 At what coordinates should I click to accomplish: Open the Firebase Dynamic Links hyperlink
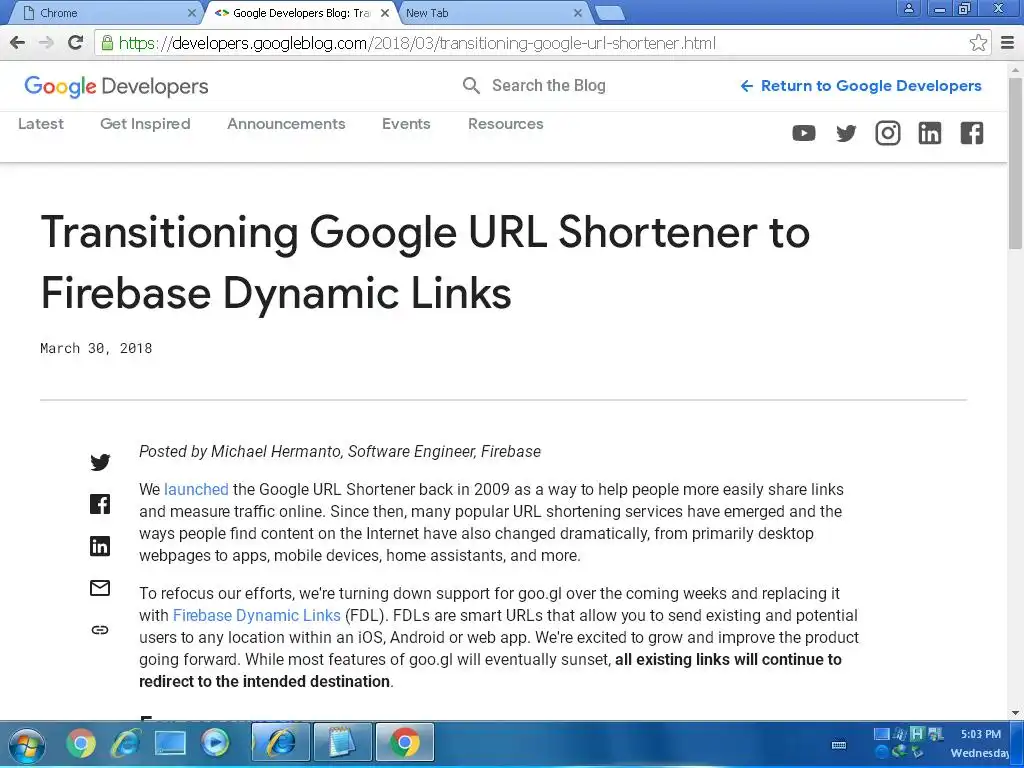coord(257,615)
